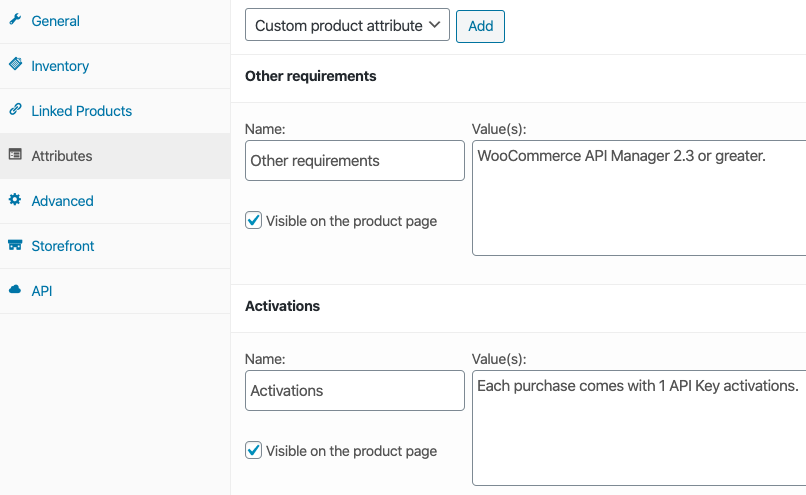
Task: Click the Inventory tag icon
Action: click(x=15, y=64)
